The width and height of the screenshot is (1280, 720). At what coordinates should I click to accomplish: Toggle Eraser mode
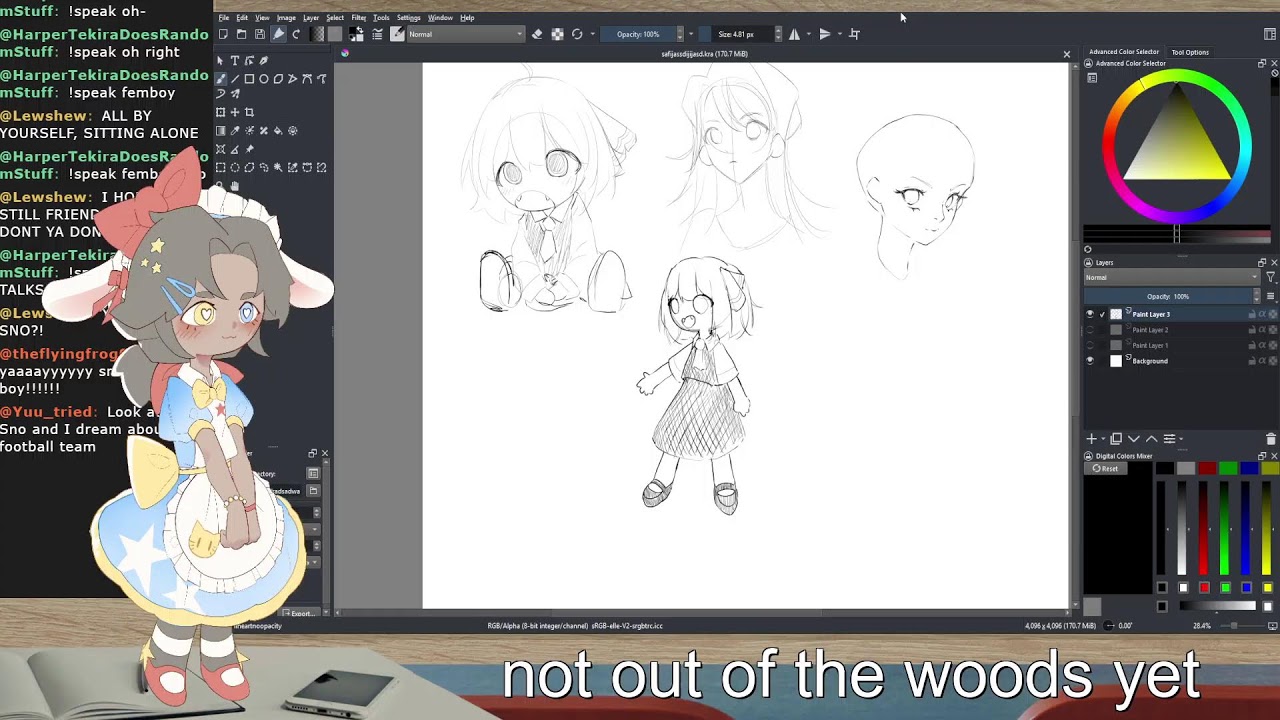coord(537,34)
